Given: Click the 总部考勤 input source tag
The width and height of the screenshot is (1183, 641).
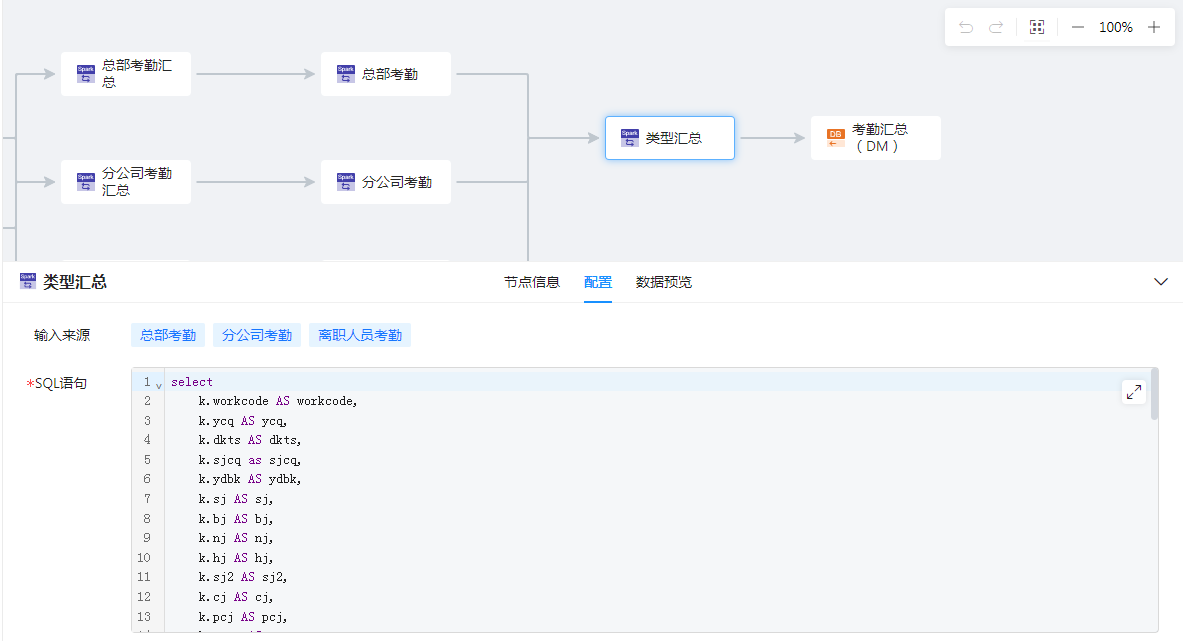Looking at the screenshot, I should pos(168,335).
